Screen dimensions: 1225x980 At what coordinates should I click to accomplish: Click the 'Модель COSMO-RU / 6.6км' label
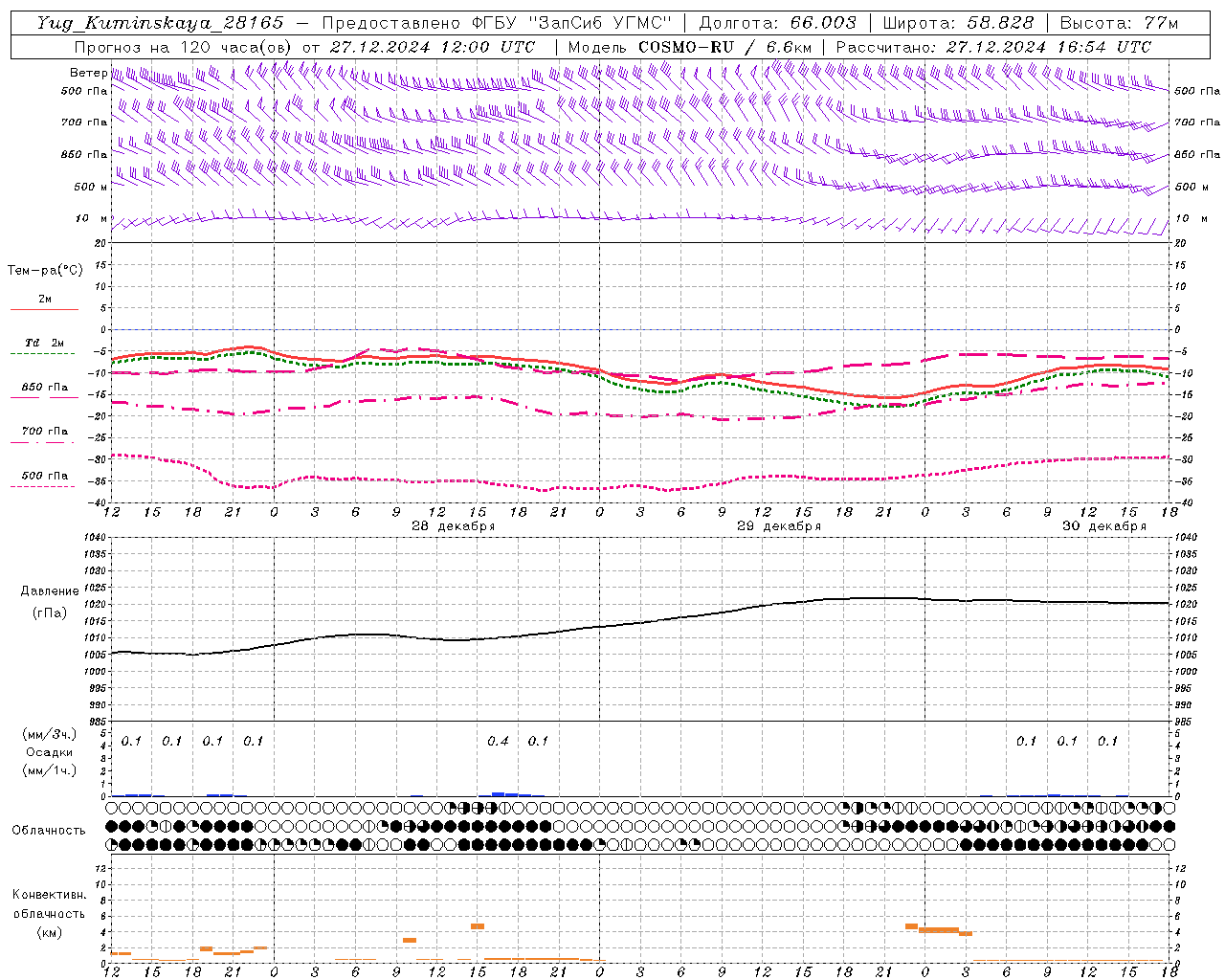(x=689, y=47)
